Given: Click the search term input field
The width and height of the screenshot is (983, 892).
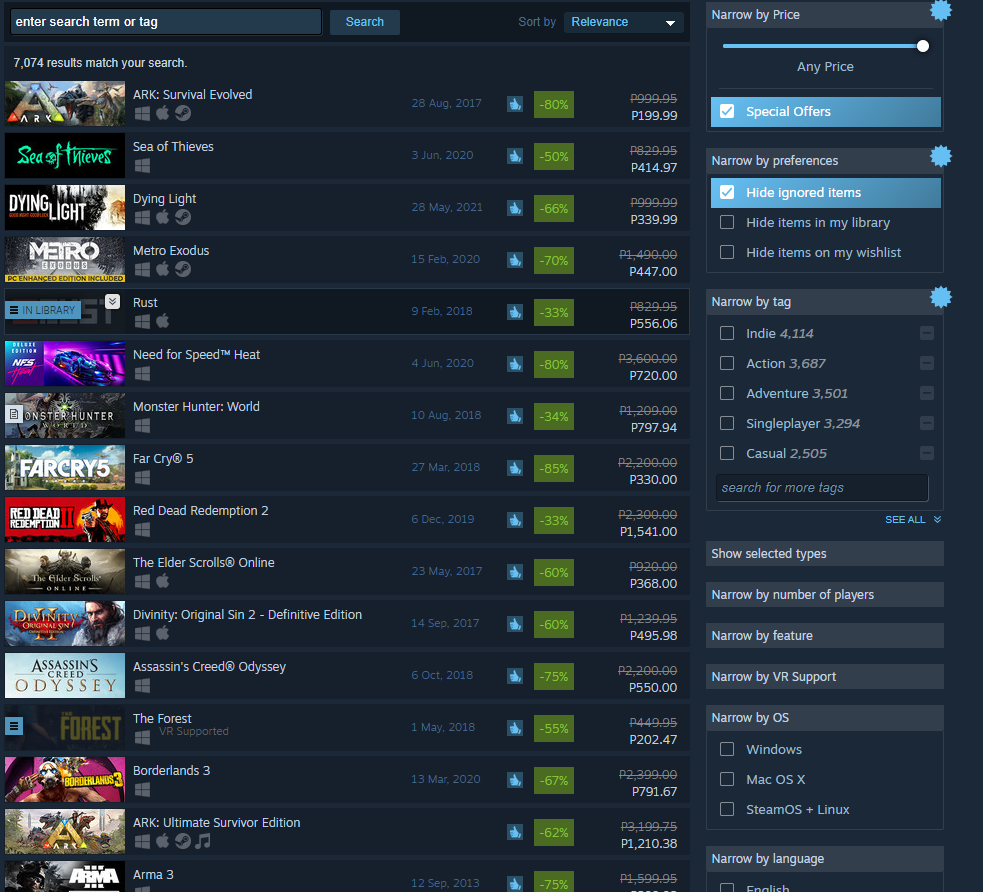Looking at the screenshot, I should [x=166, y=22].
